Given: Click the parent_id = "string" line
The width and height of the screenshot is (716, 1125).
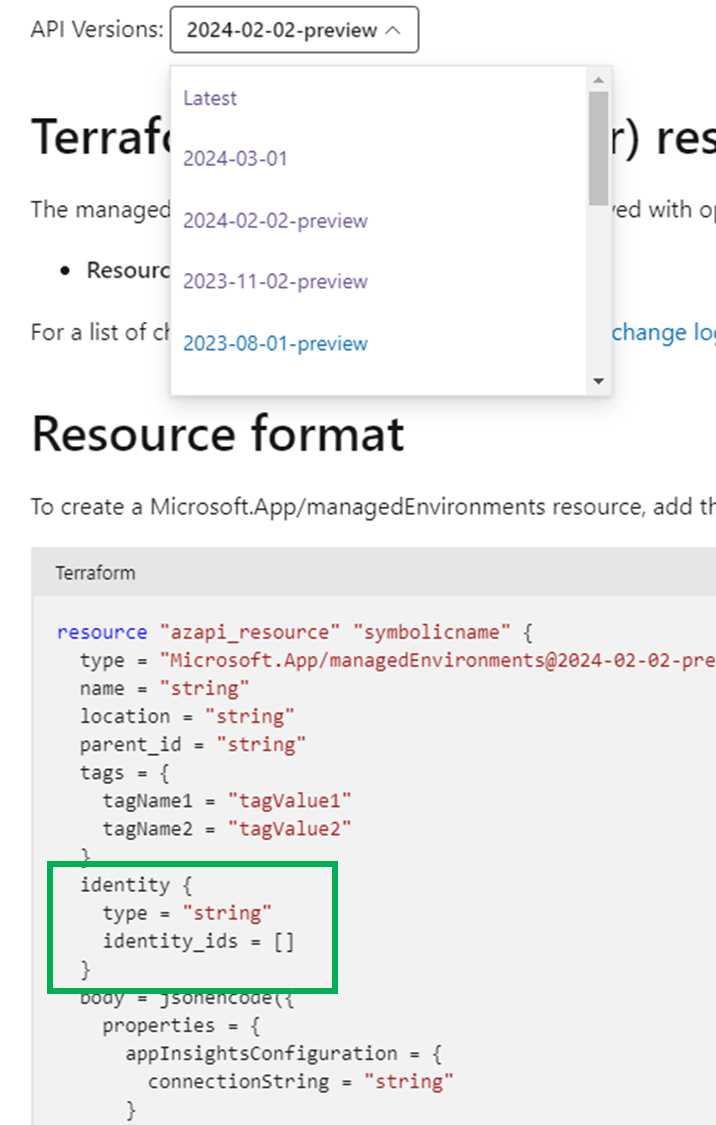Looking at the screenshot, I should pyautogui.click(x=193, y=744).
